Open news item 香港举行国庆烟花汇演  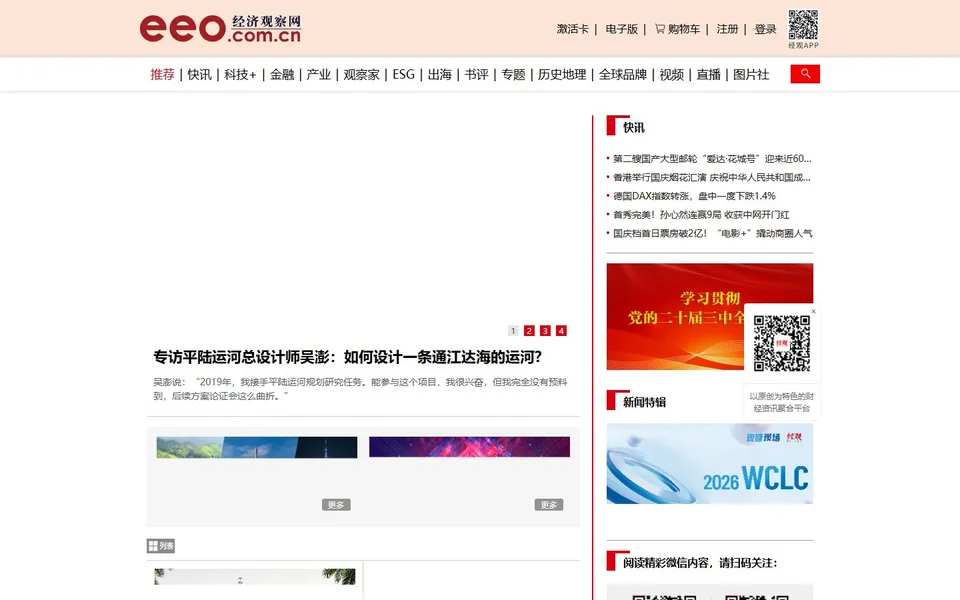click(711, 178)
